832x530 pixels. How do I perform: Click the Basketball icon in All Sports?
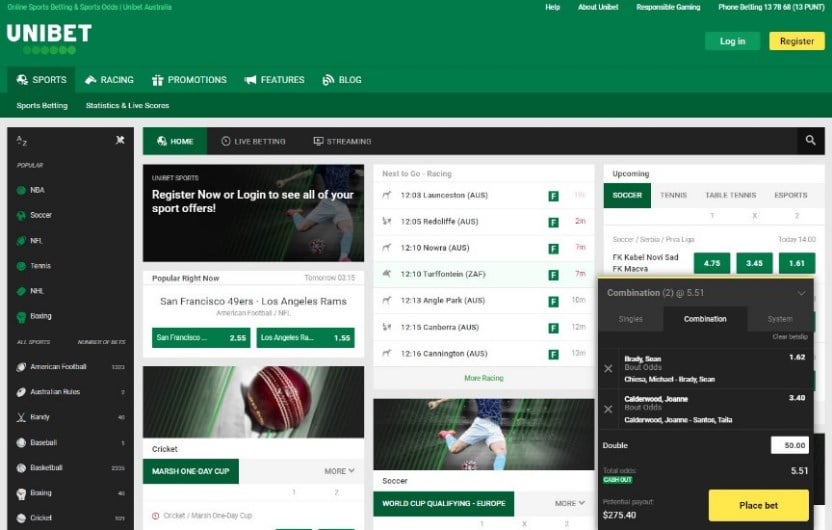(x=21, y=468)
